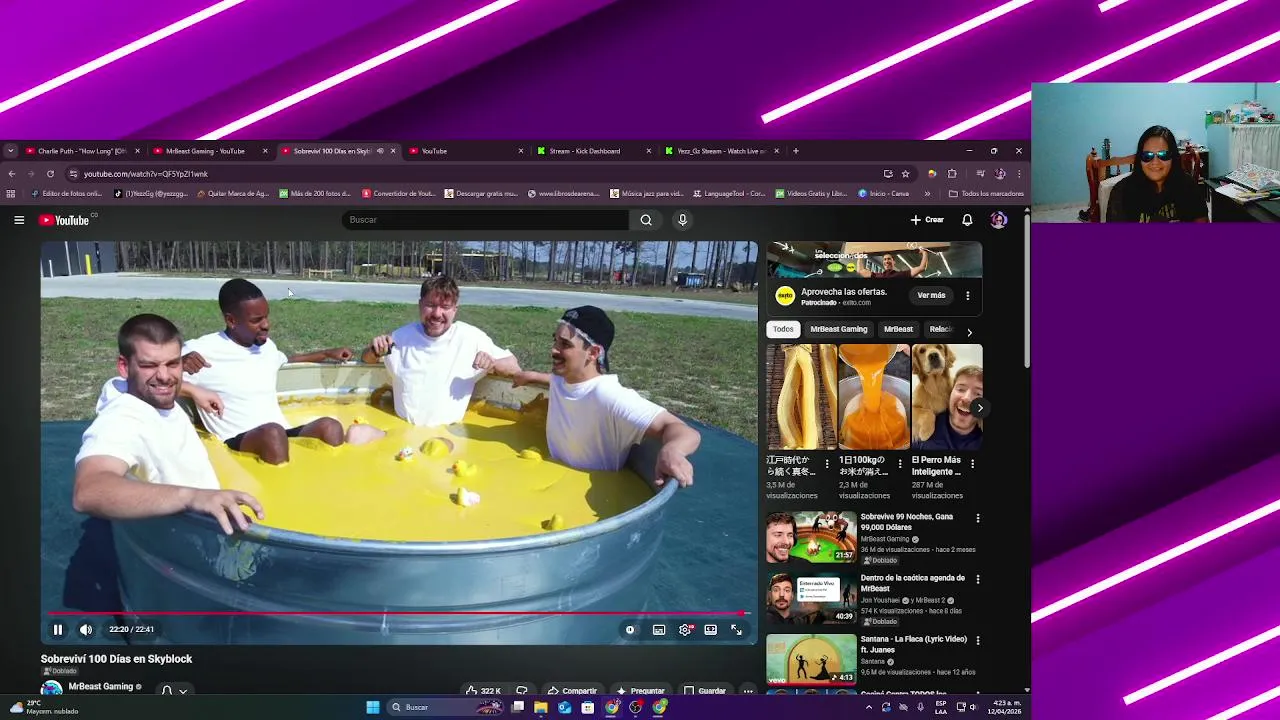Open the Chrome apps grid in bookmarks bar
The height and width of the screenshot is (720, 1280).
point(11,193)
